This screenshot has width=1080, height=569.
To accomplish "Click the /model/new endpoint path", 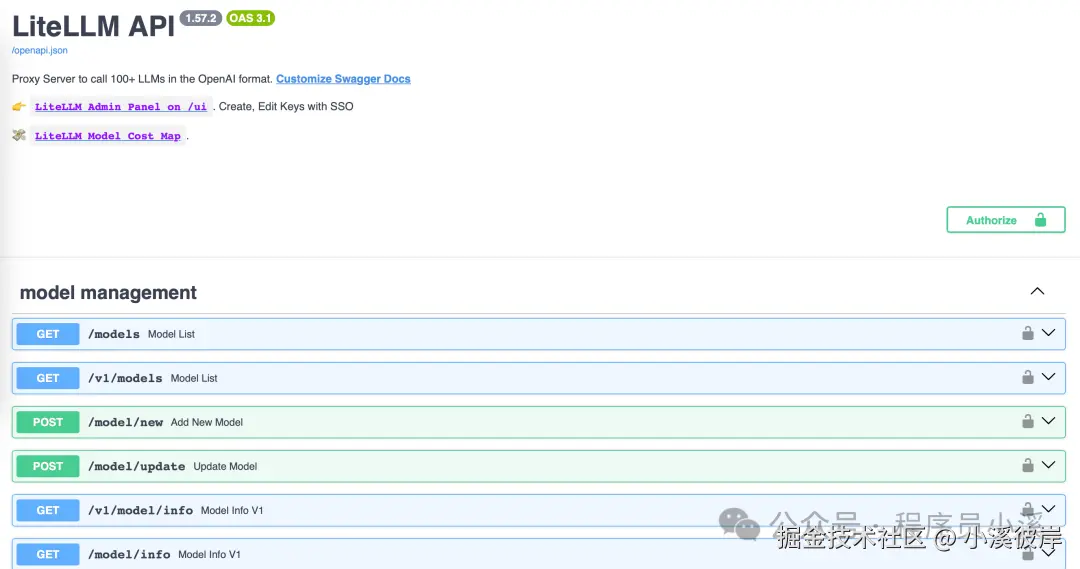I will tap(125, 422).
